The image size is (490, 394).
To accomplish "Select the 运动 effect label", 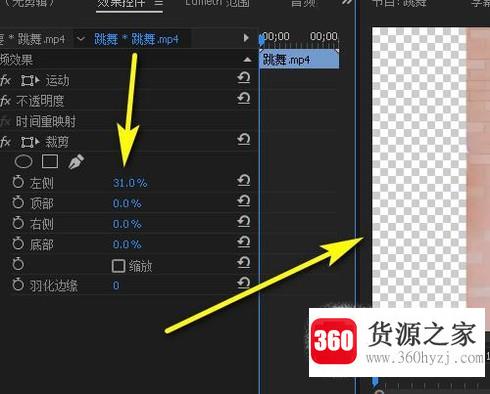I will [57, 80].
